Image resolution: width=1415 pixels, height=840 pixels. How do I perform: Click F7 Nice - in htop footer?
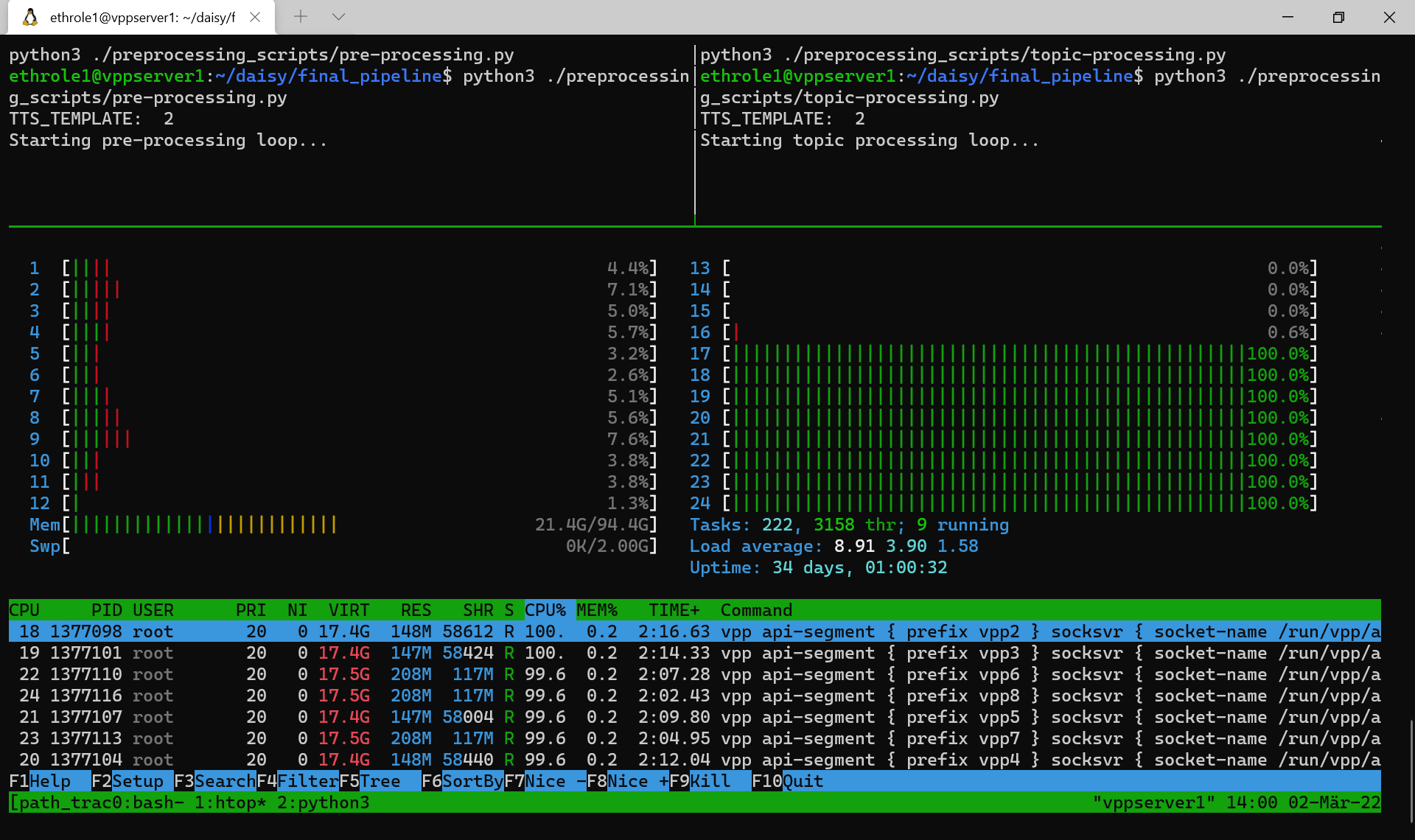click(x=545, y=781)
